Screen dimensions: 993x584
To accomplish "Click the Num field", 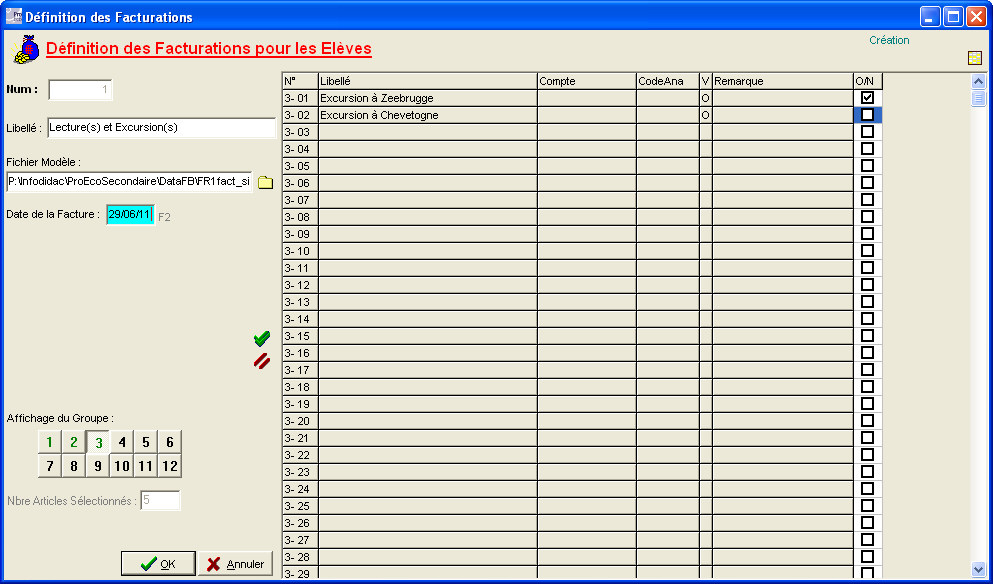I will (x=80, y=90).
